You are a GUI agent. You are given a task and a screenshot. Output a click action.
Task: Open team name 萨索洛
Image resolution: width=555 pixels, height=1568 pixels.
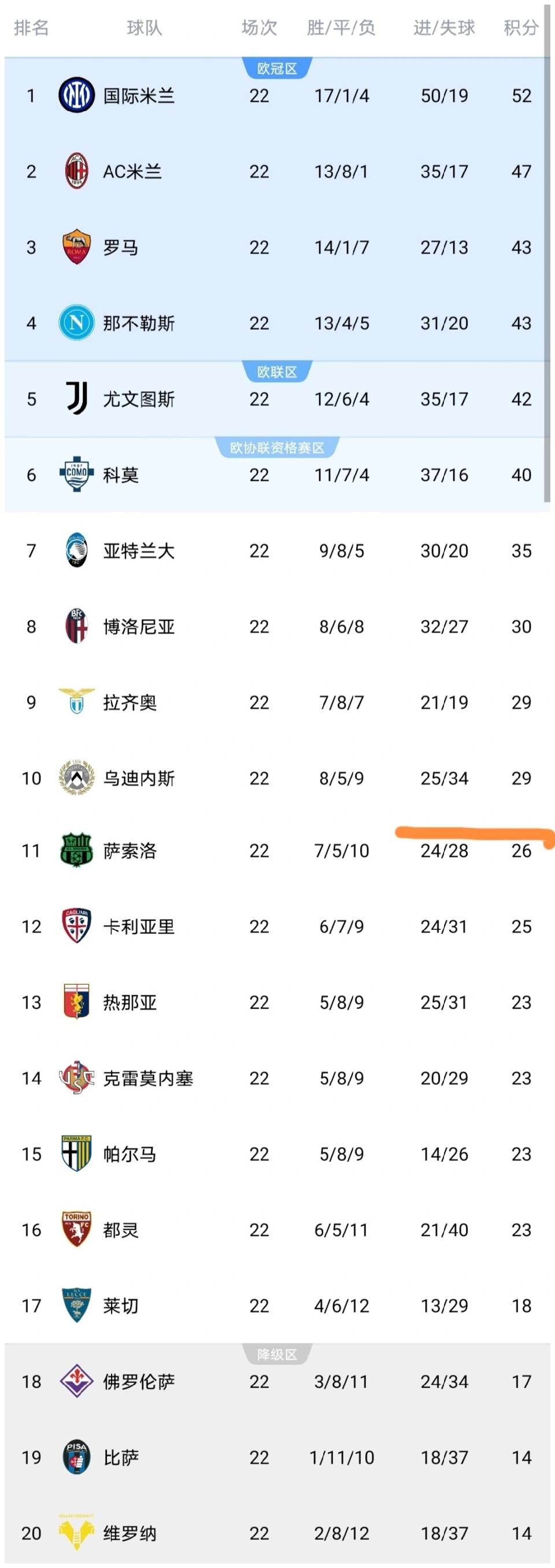tap(130, 851)
